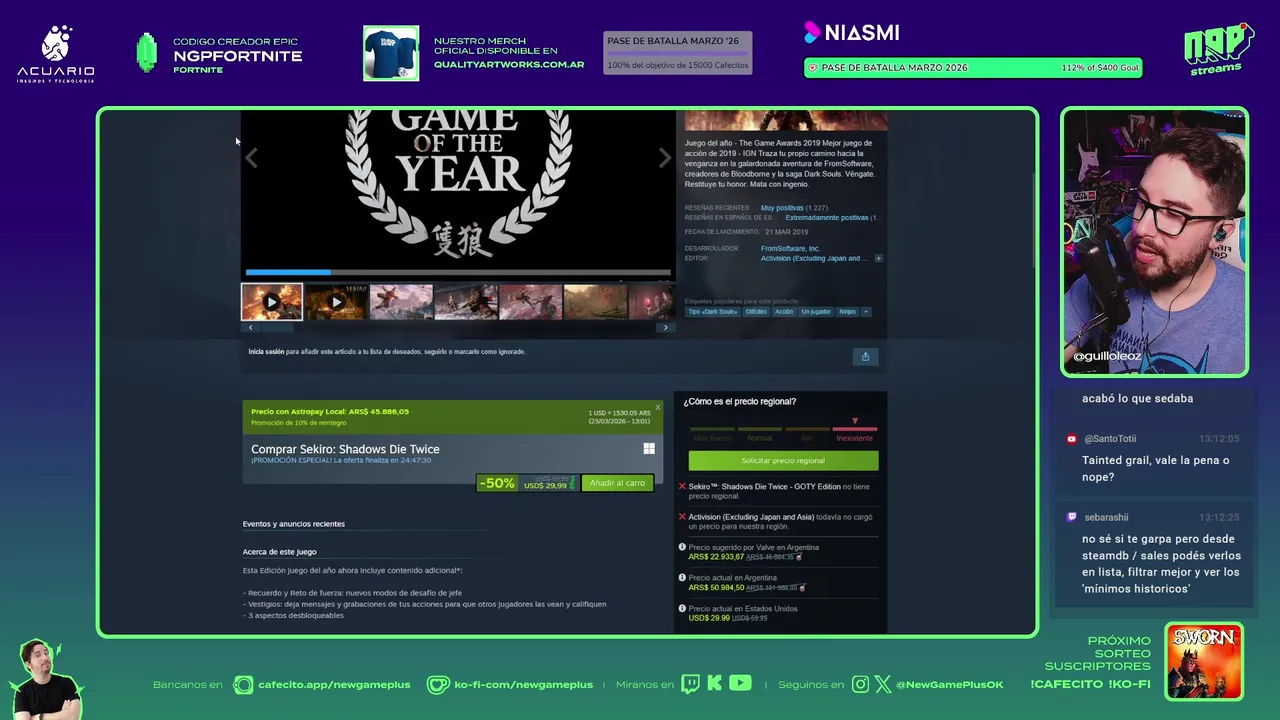Open the fourth screenshot thumbnail in the media strip
The image size is (1280, 720).
click(466, 302)
